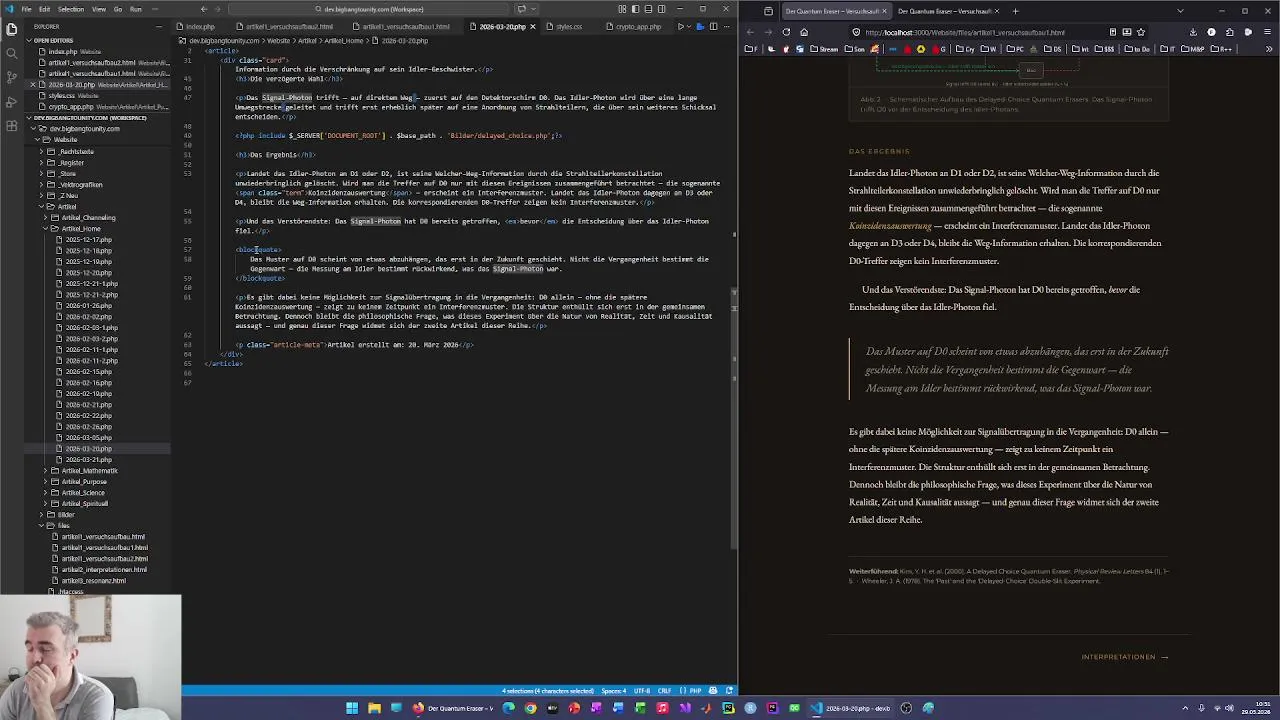Viewport: 1280px width, 720px height.
Task: Switch to the styles.css editor tab
Action: point(568,27)
